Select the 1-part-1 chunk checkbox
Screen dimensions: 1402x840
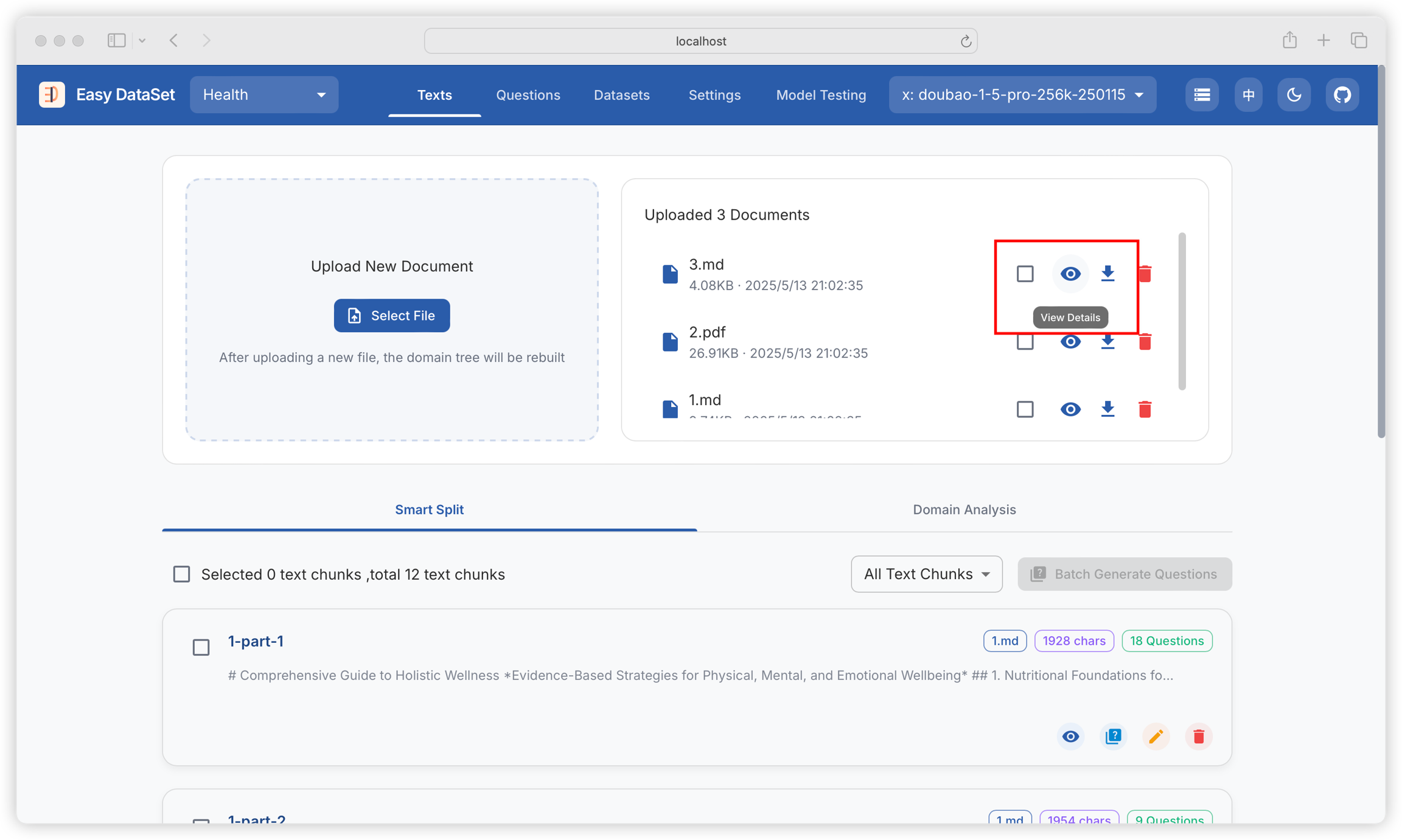click(x=201, y=647)
